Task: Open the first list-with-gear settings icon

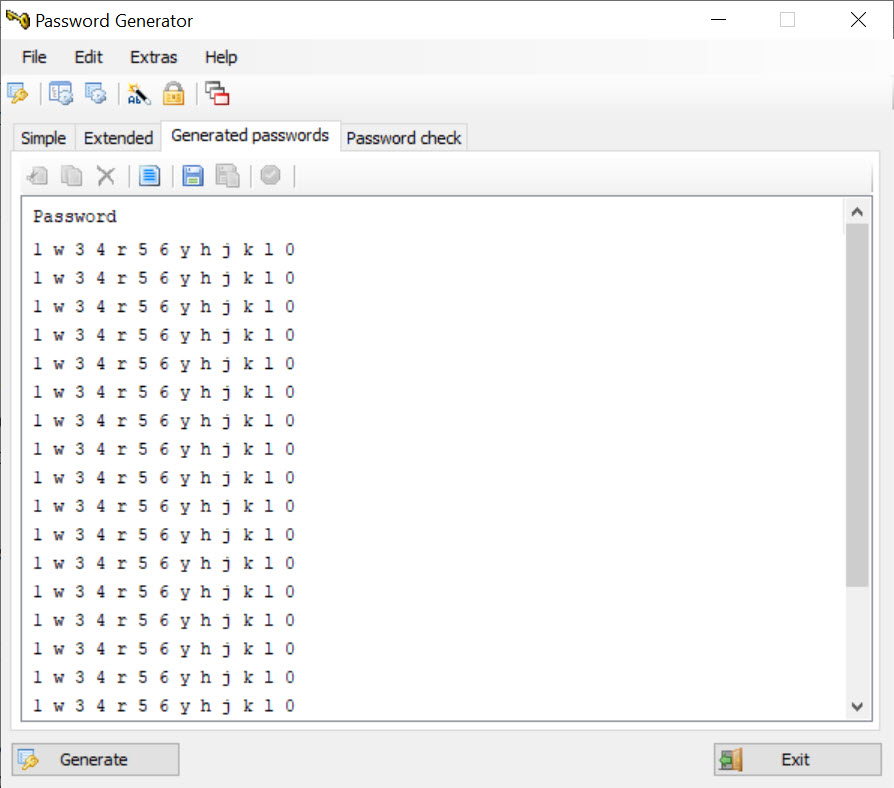Action: [60, 94]
